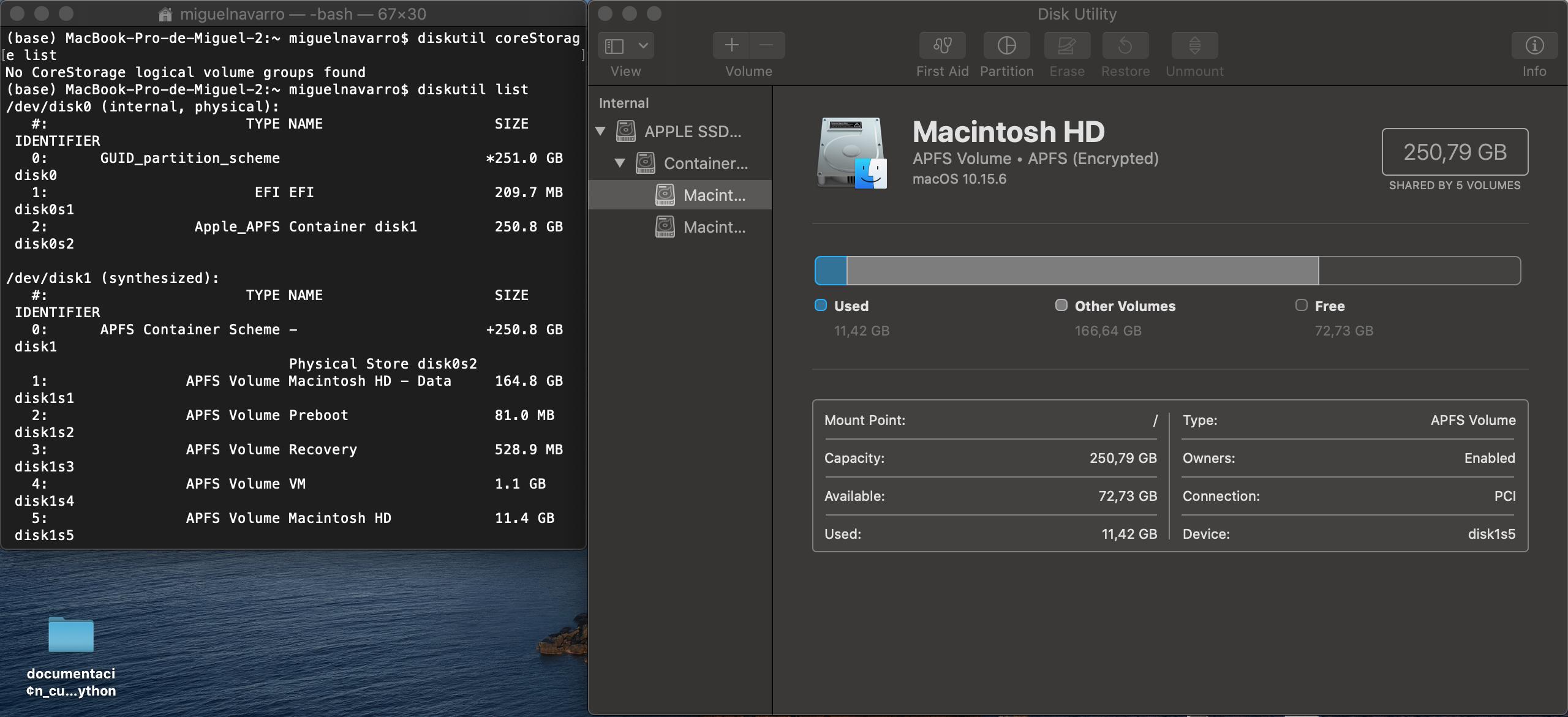The image size is (1568, 717).
Task: Click the 'Internal' sidebar heading
Action: [624, 103]
